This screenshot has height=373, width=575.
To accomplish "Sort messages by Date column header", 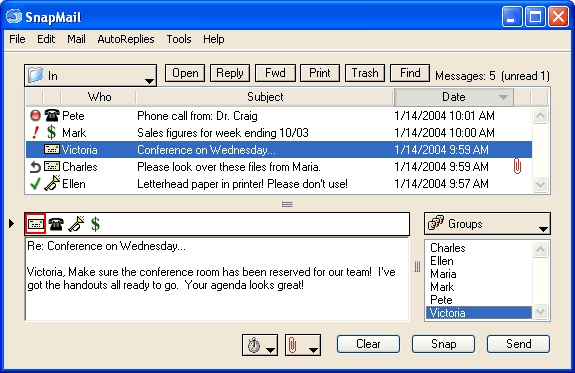I will tap(454, 97).
